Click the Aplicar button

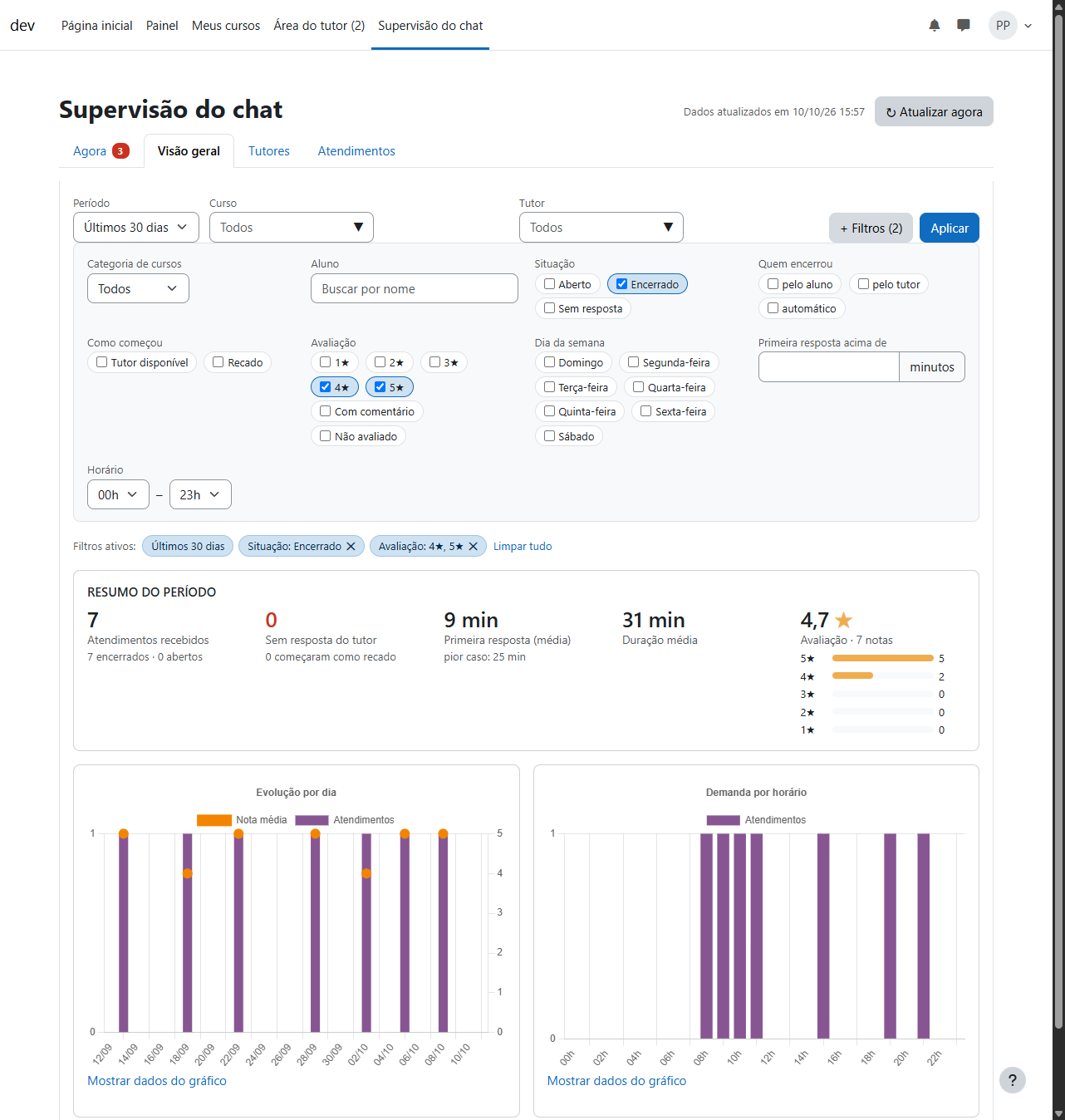click(950, 228)
